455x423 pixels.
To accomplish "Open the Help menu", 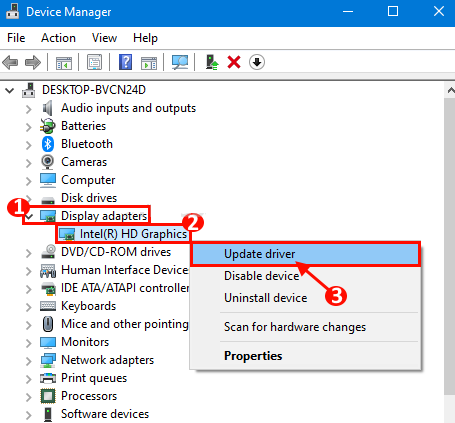I will click(x=145, y=38).
